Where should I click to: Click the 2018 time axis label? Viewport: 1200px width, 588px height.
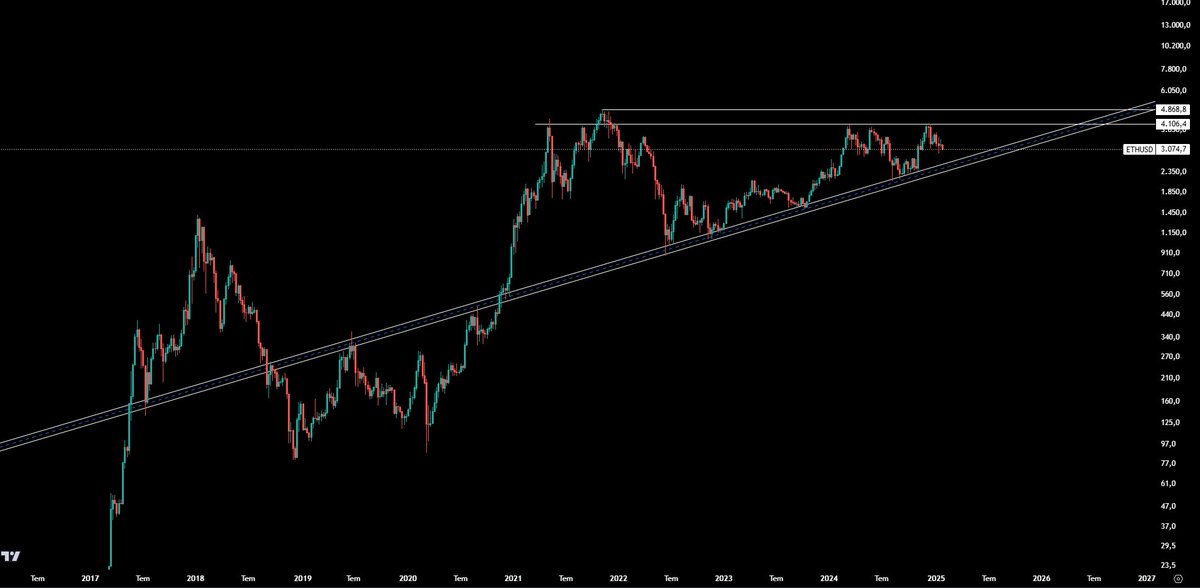pos(195,578)
